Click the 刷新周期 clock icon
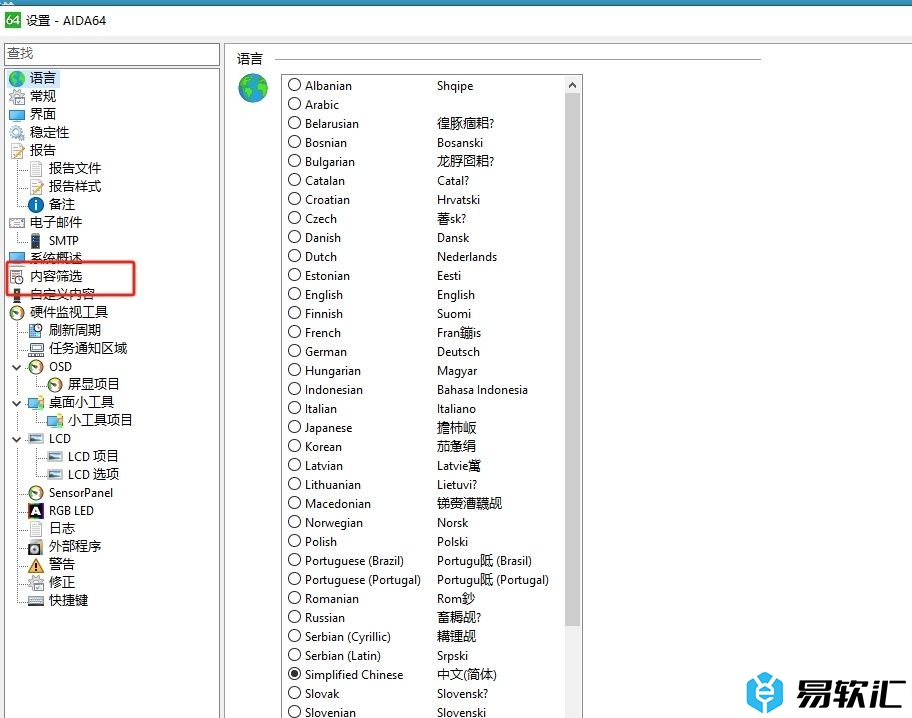The height and width of the screenshot is (718, 912). pos(36,330)
